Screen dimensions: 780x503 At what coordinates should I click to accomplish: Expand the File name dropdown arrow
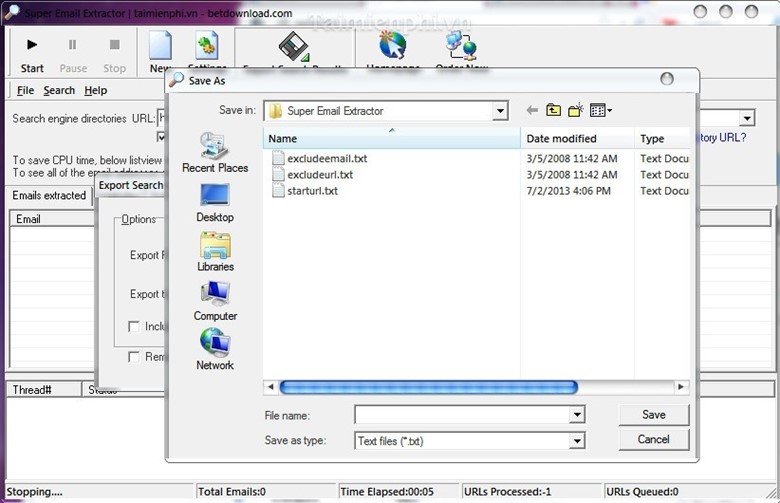click(577, 414)
